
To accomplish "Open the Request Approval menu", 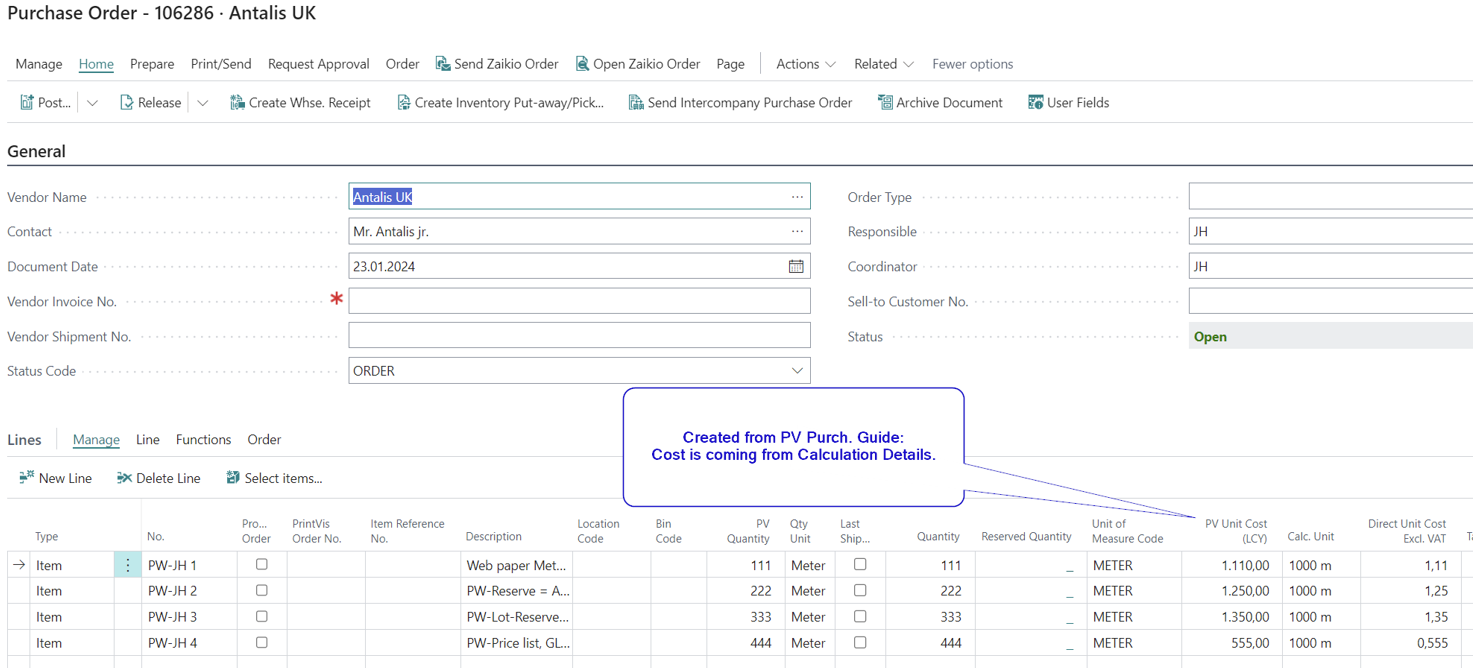I will [319, 64].
